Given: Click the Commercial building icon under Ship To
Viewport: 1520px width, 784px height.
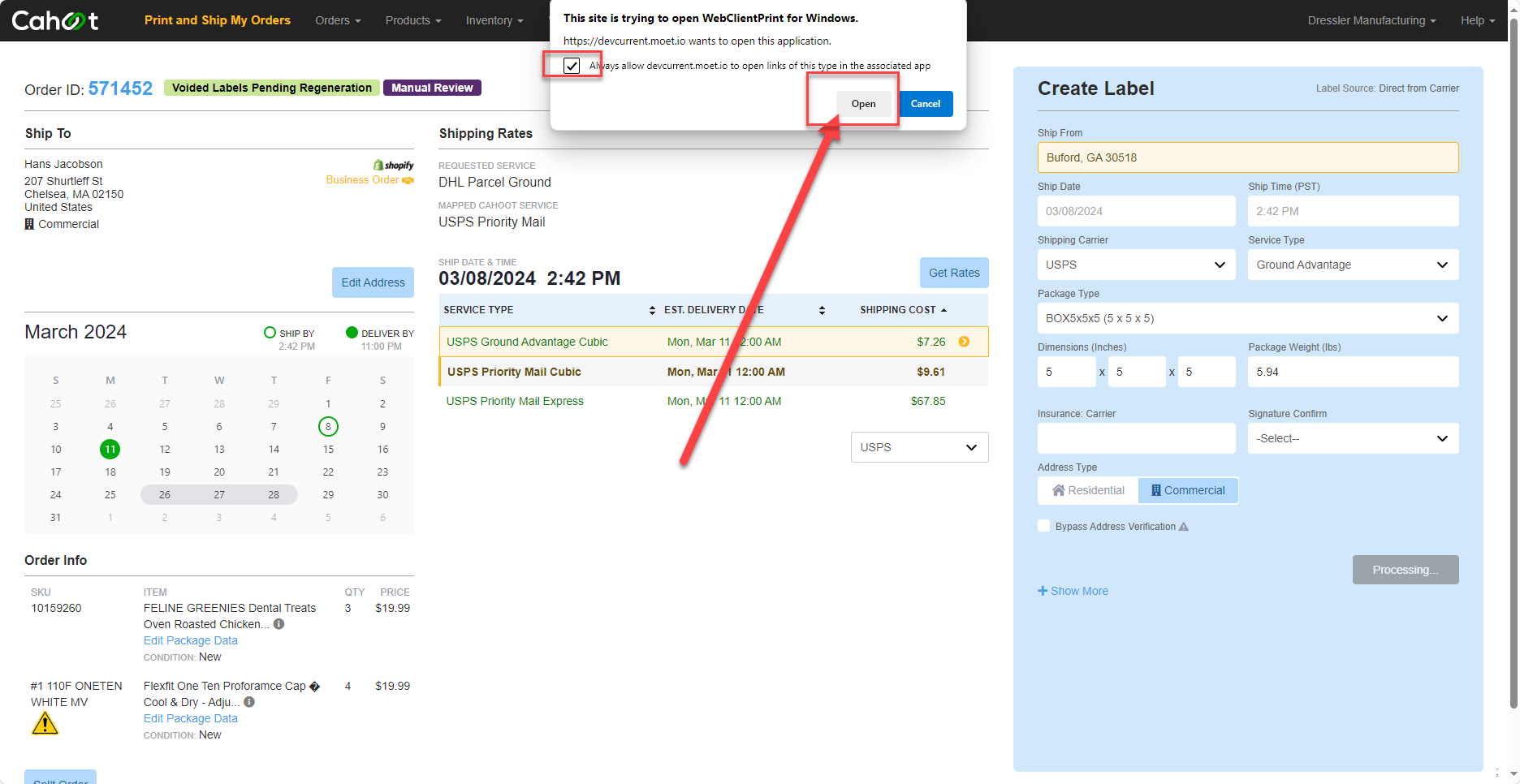Looking at the screenshot, I should [29, 224].
